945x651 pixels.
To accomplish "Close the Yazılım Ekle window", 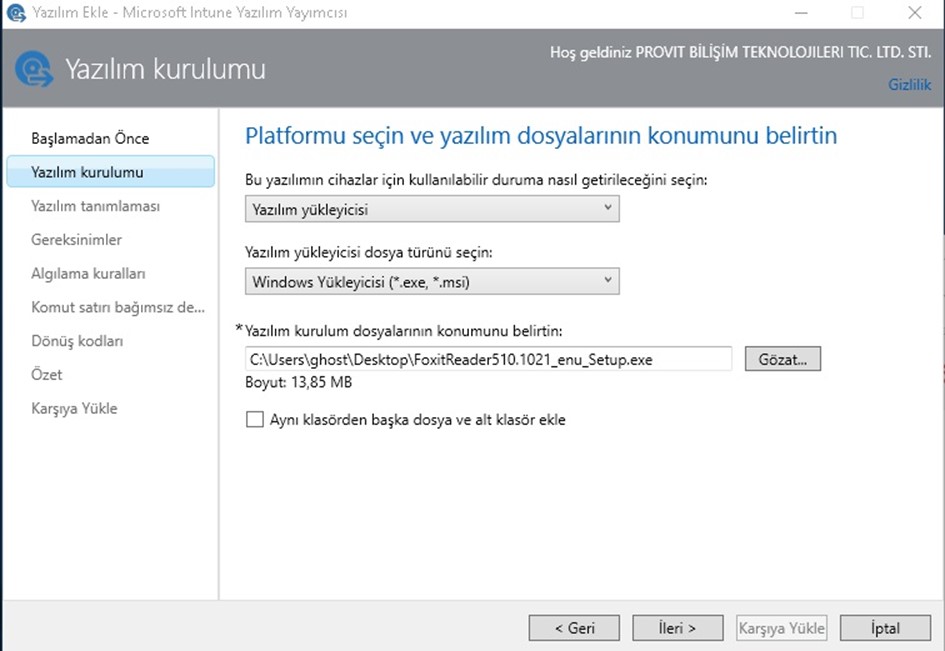I will [915, 13].
